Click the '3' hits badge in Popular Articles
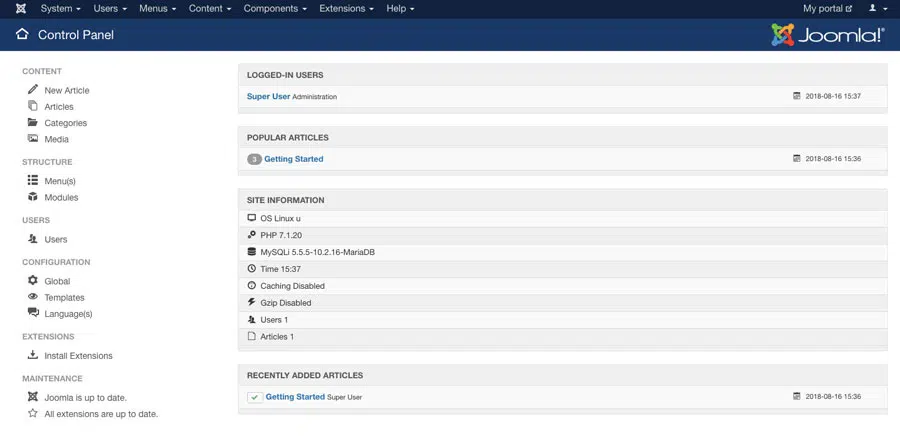 [254, 159]
